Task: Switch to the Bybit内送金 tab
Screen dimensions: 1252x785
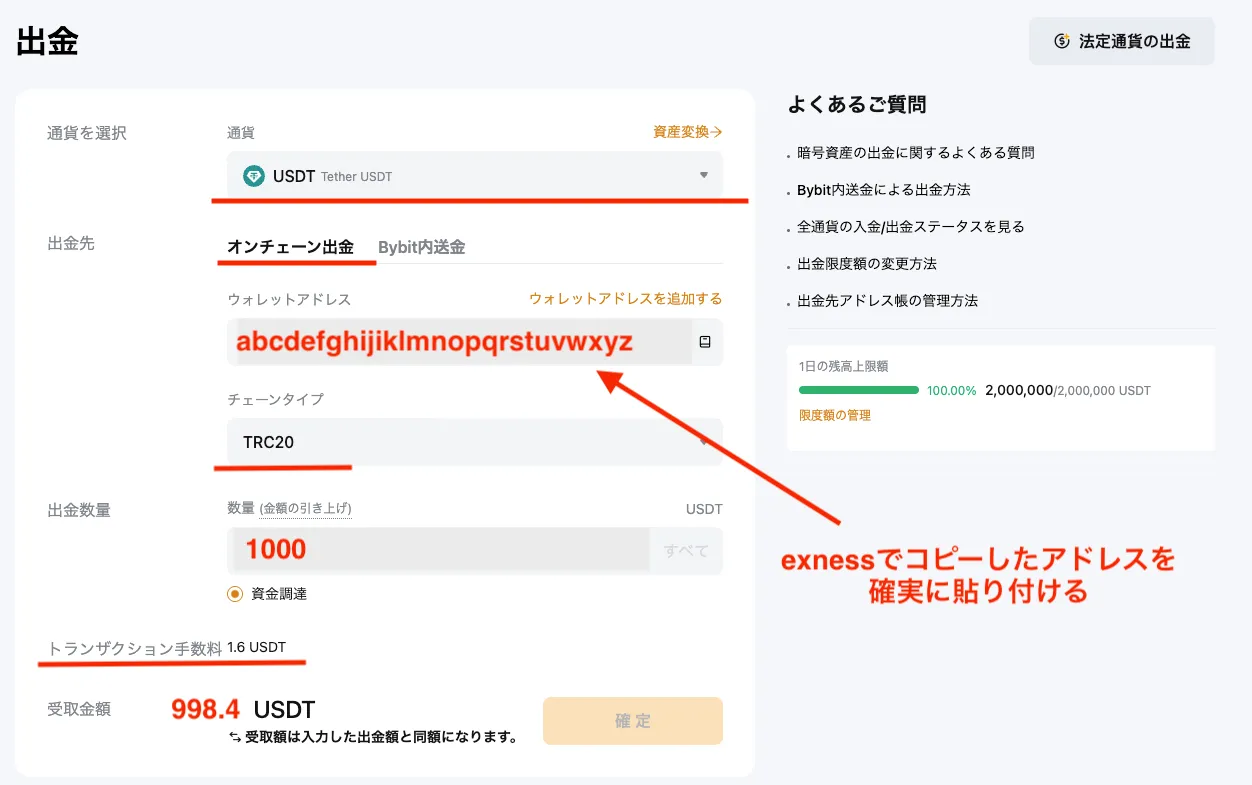Action: tap(421, 247)
